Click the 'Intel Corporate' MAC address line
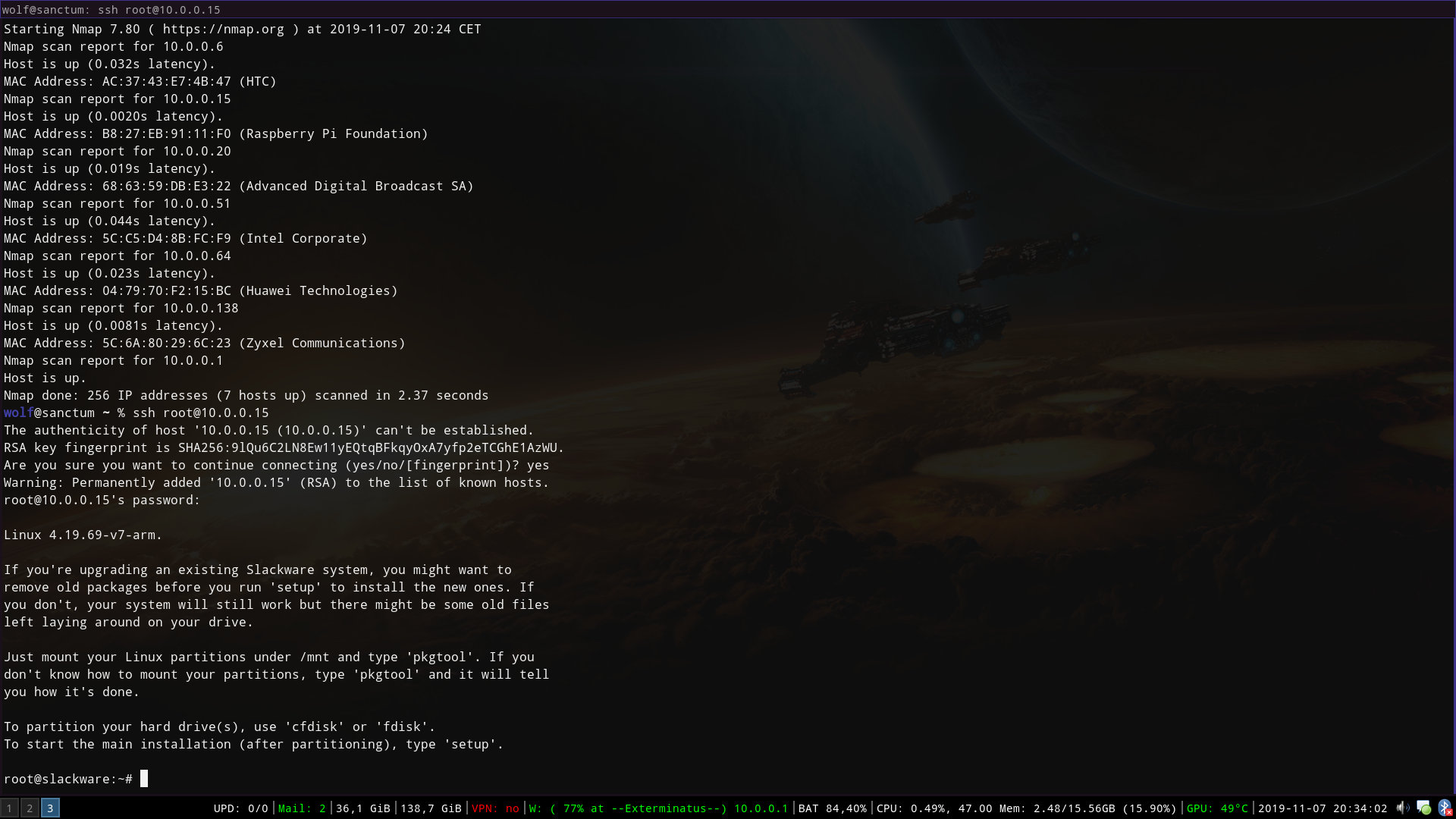This screenshot has height=819, width=1456. (x=186, y=238)
